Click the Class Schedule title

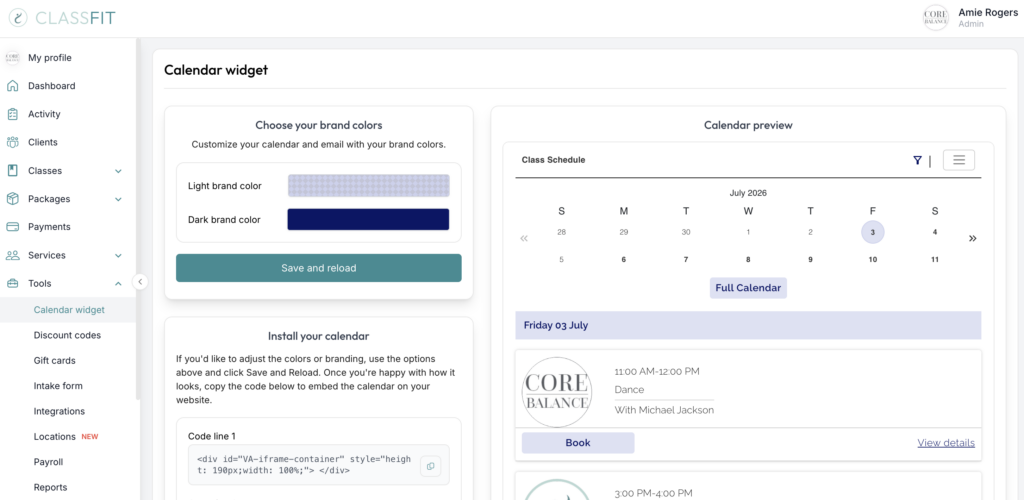coord(553,160)
